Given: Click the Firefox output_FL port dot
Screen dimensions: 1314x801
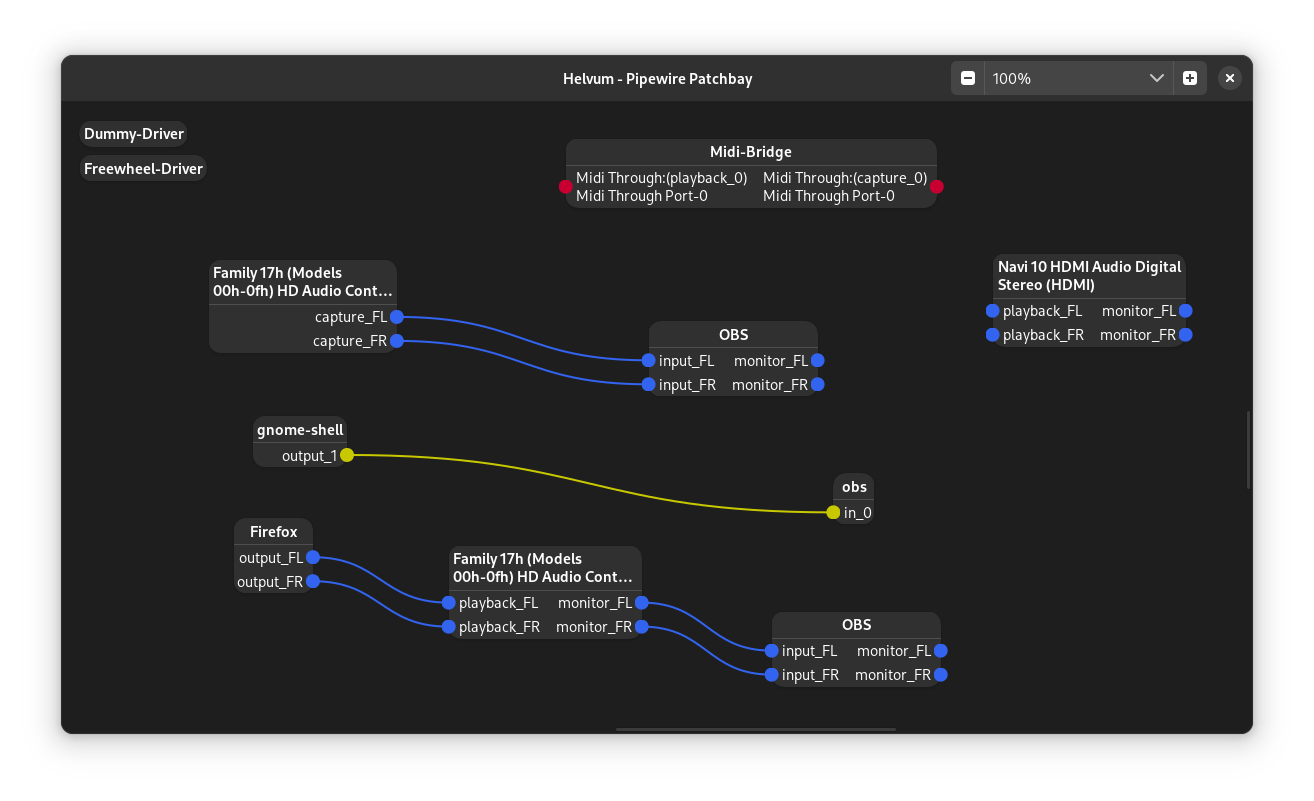Looking at the screenshot, I should [x=313, y=557].
